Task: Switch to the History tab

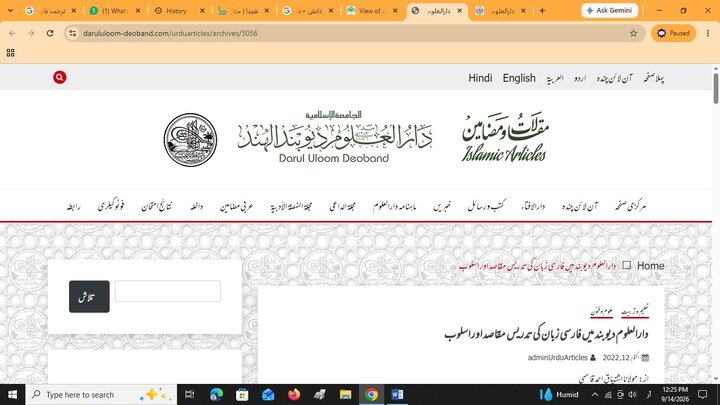Action: [176, 11]
